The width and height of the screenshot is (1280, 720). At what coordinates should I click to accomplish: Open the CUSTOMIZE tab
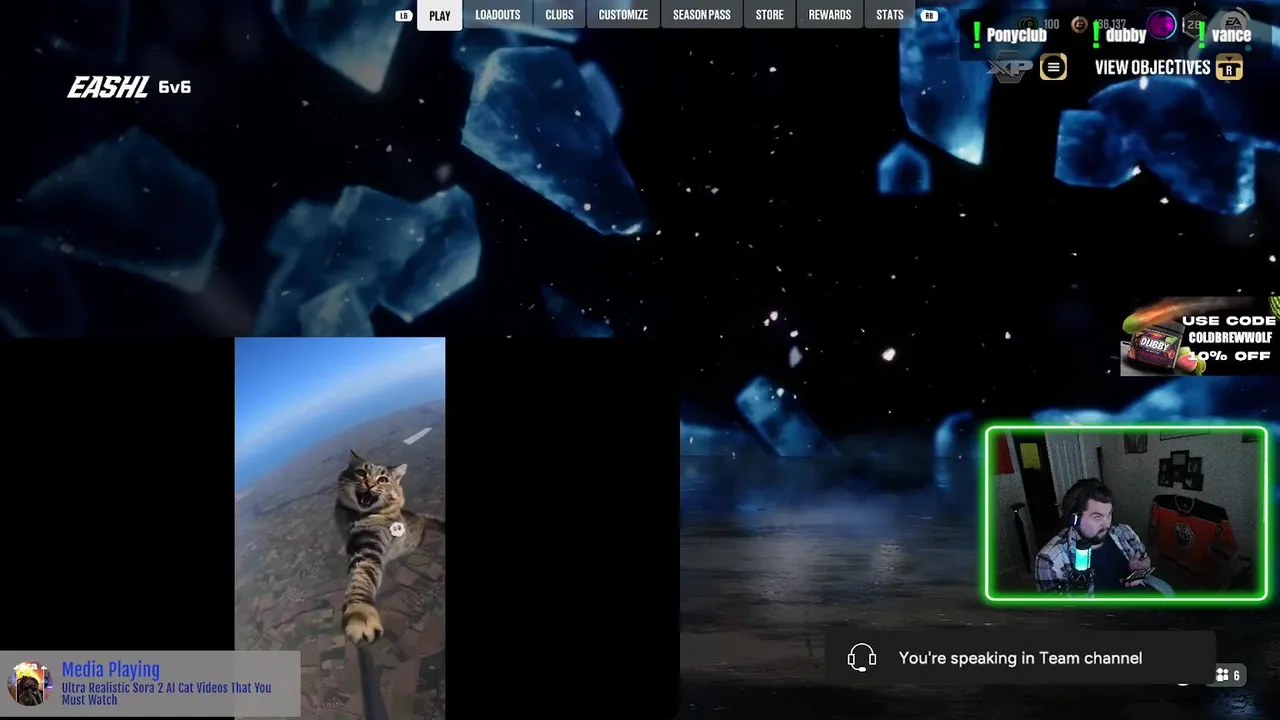(623, 15)
